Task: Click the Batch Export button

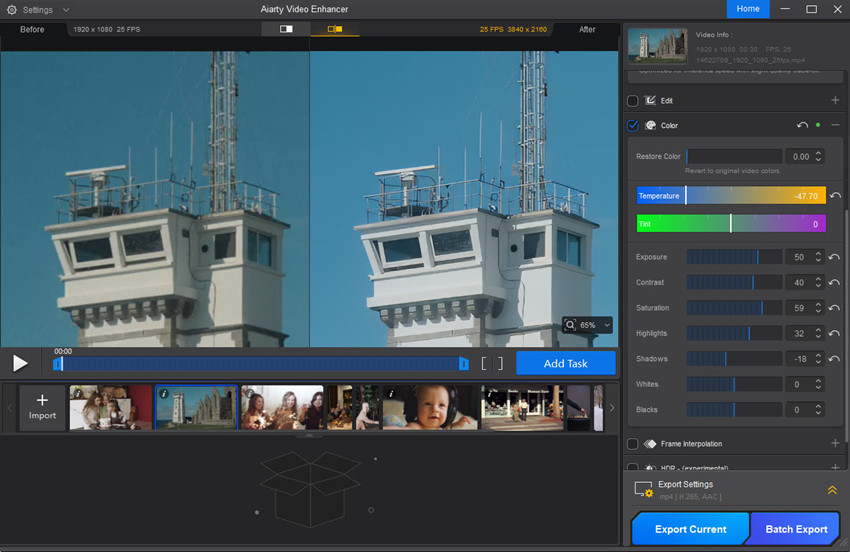Action: point(796,529)
